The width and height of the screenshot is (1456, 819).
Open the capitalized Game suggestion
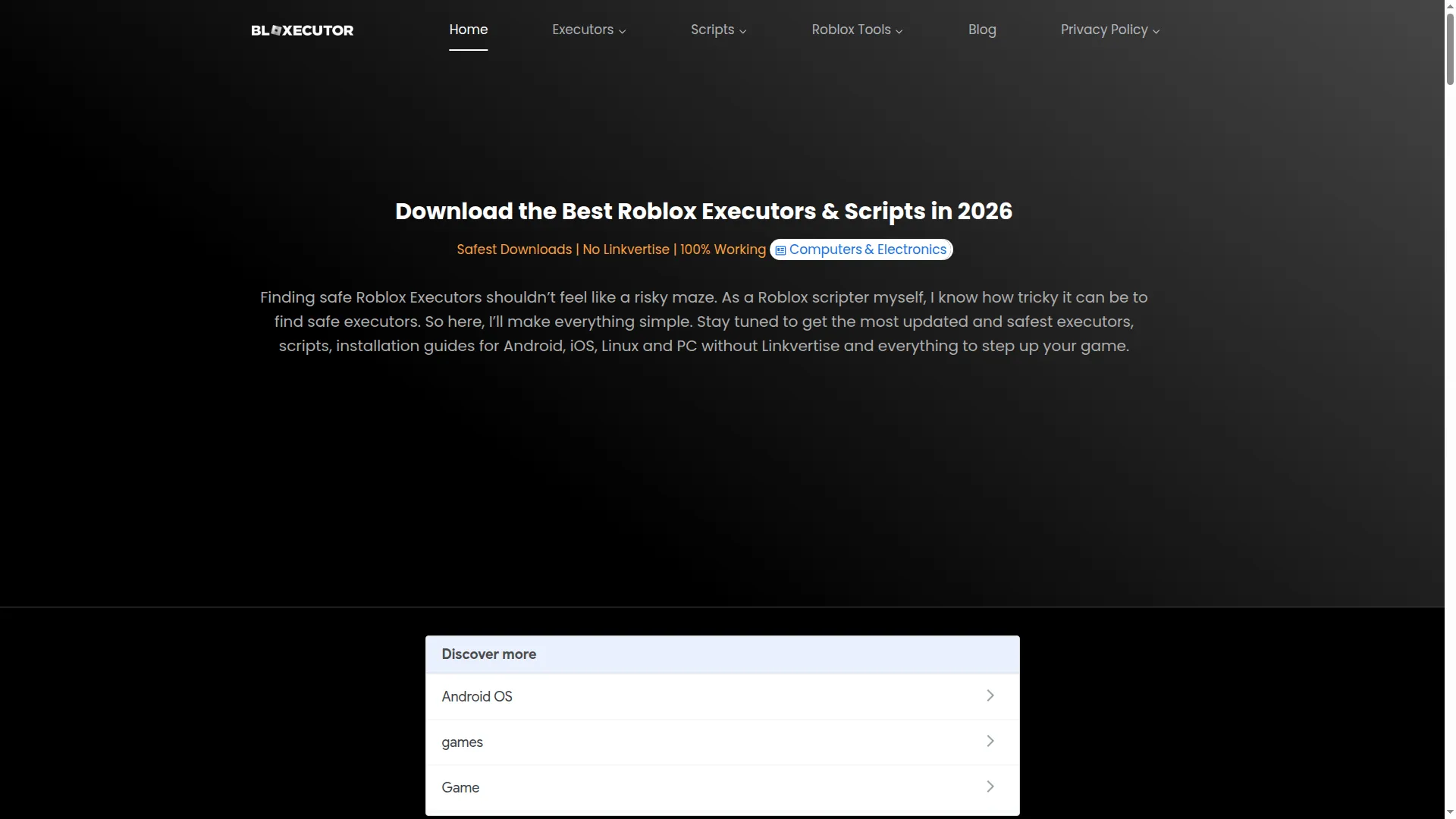[722, 787]
